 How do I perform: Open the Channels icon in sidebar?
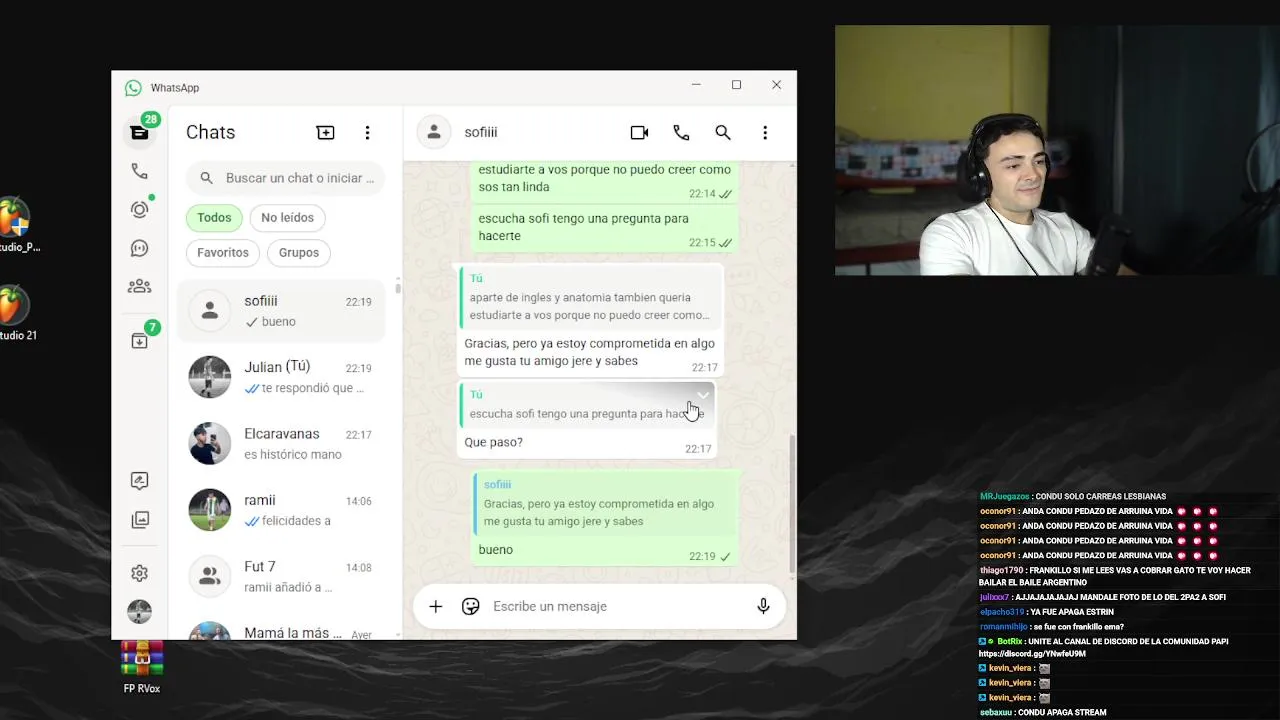tap(139, 248)
